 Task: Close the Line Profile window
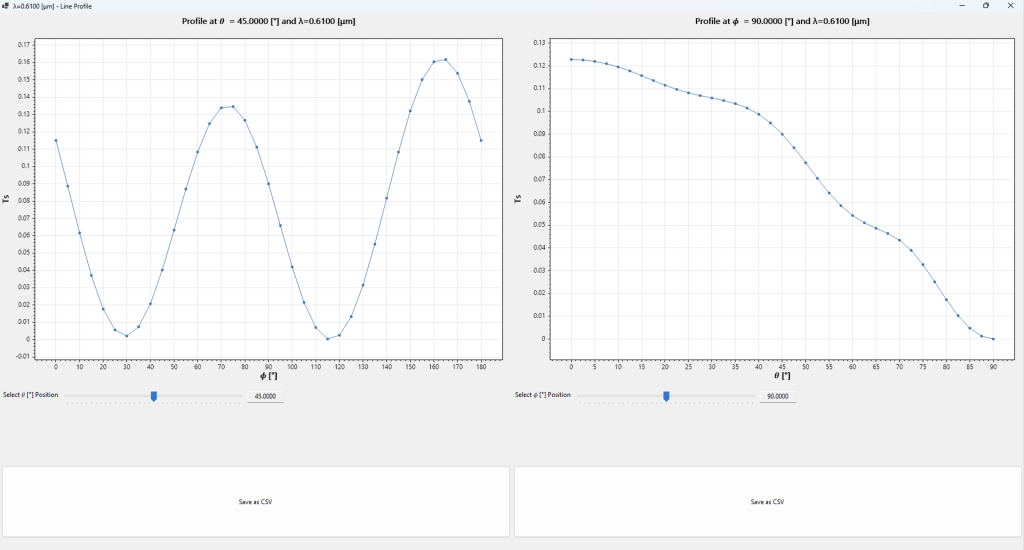pyautogui.click(x=1009, y=6)
